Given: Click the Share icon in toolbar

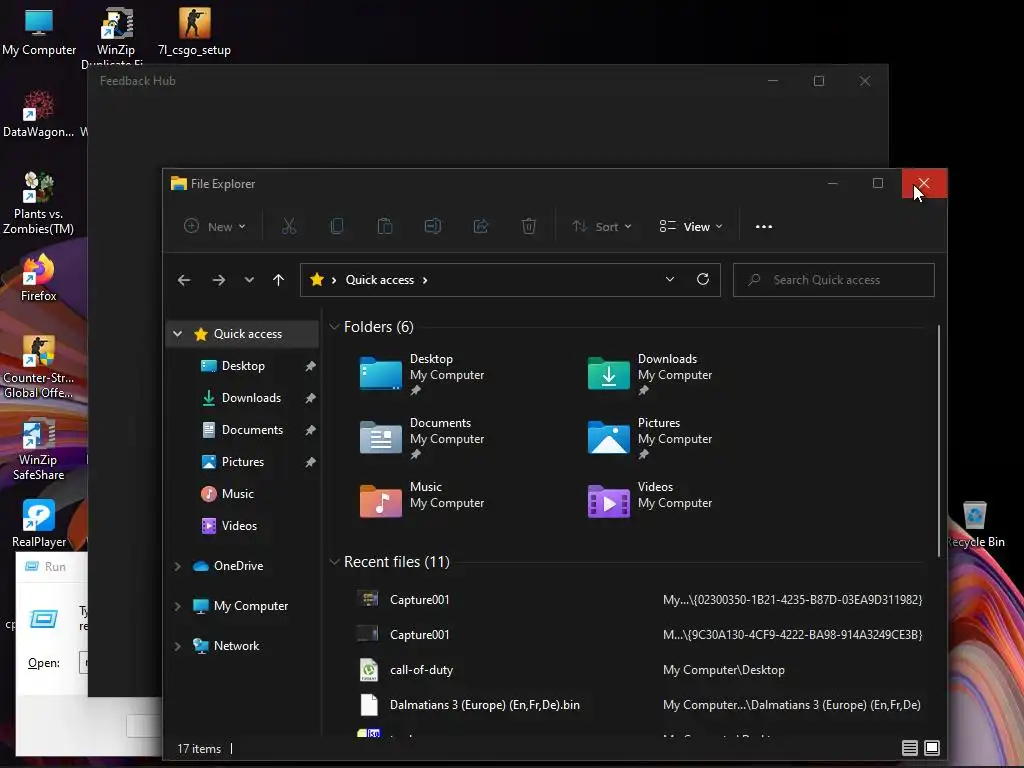Looking at the screenshot, I should 481,227.
